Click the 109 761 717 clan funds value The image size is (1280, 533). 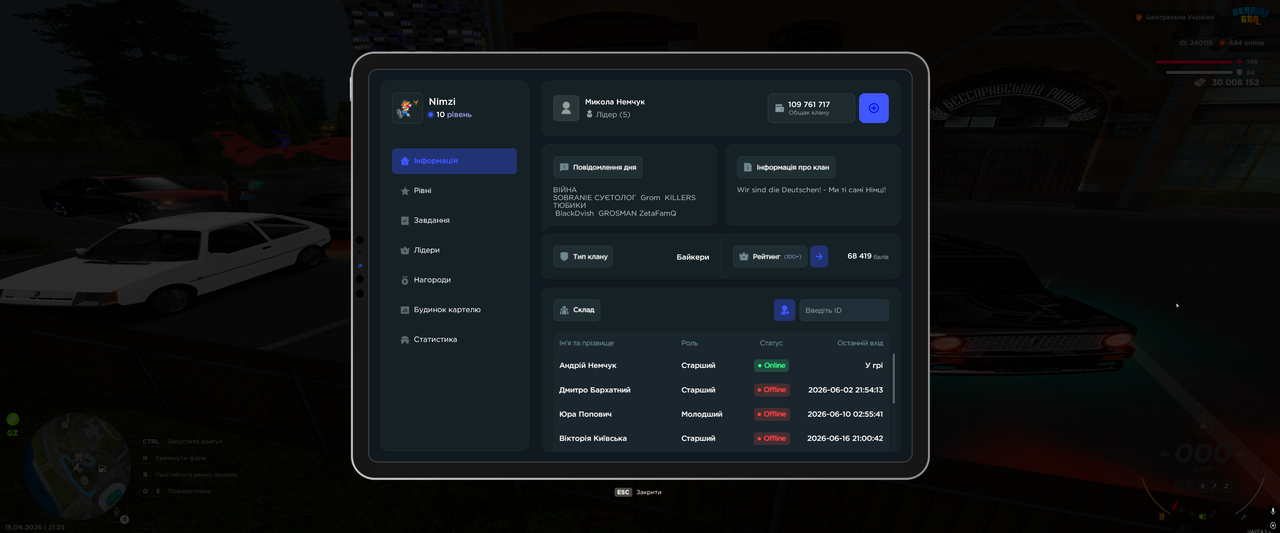click(x=809, y=104)
